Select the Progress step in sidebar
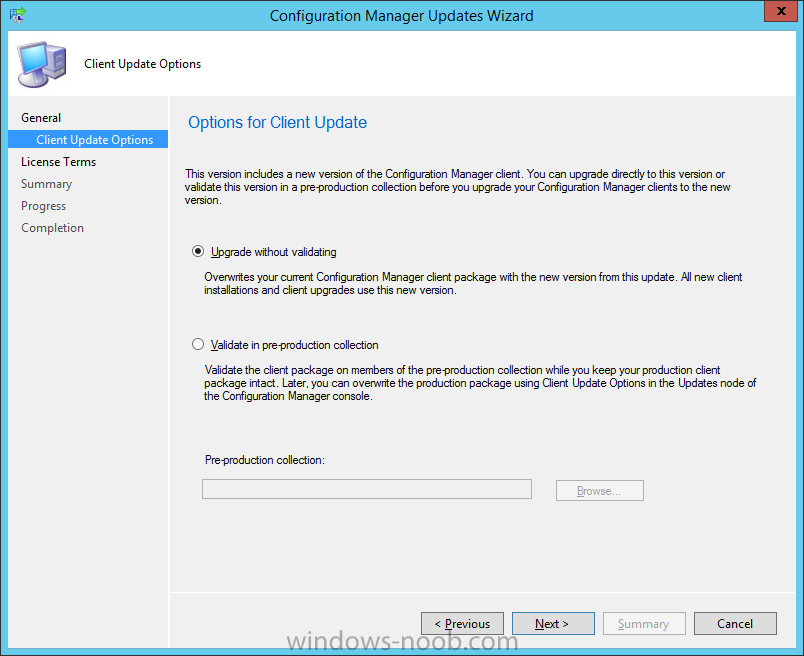The image size is (804, 656). [44, 206]
